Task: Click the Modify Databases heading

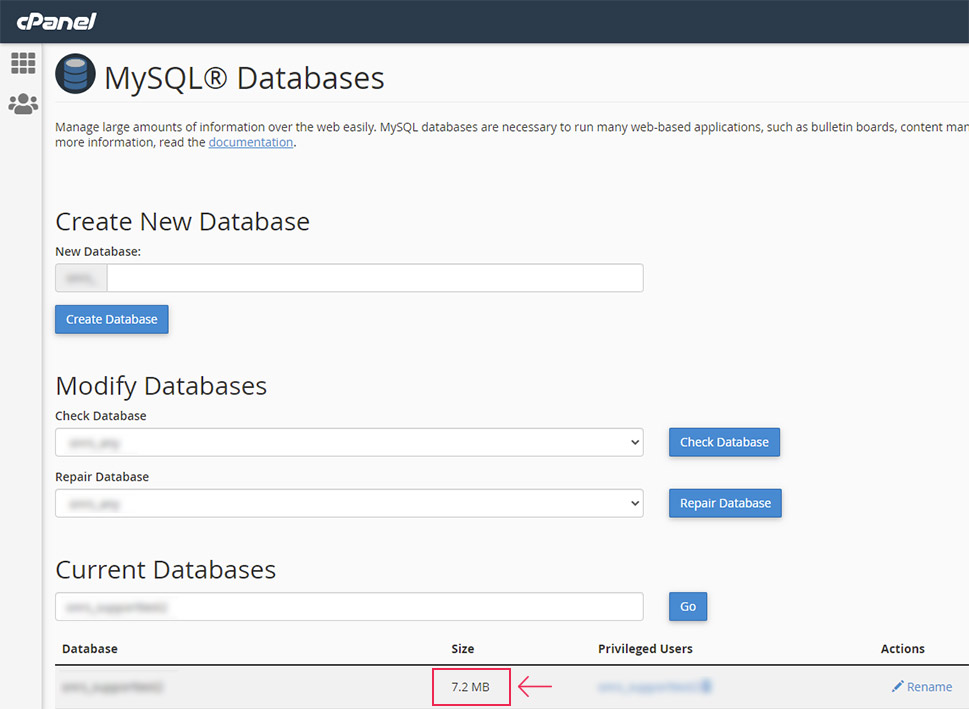Action: [x=161, y=386]
